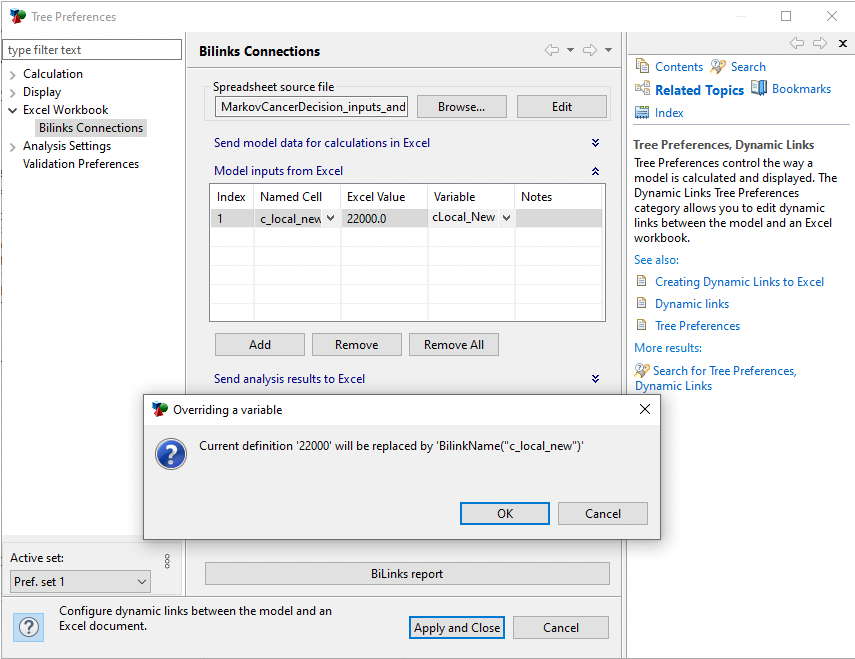Click the type filter text field
This screenshot has height=659, width=855.
coord(92,50)
